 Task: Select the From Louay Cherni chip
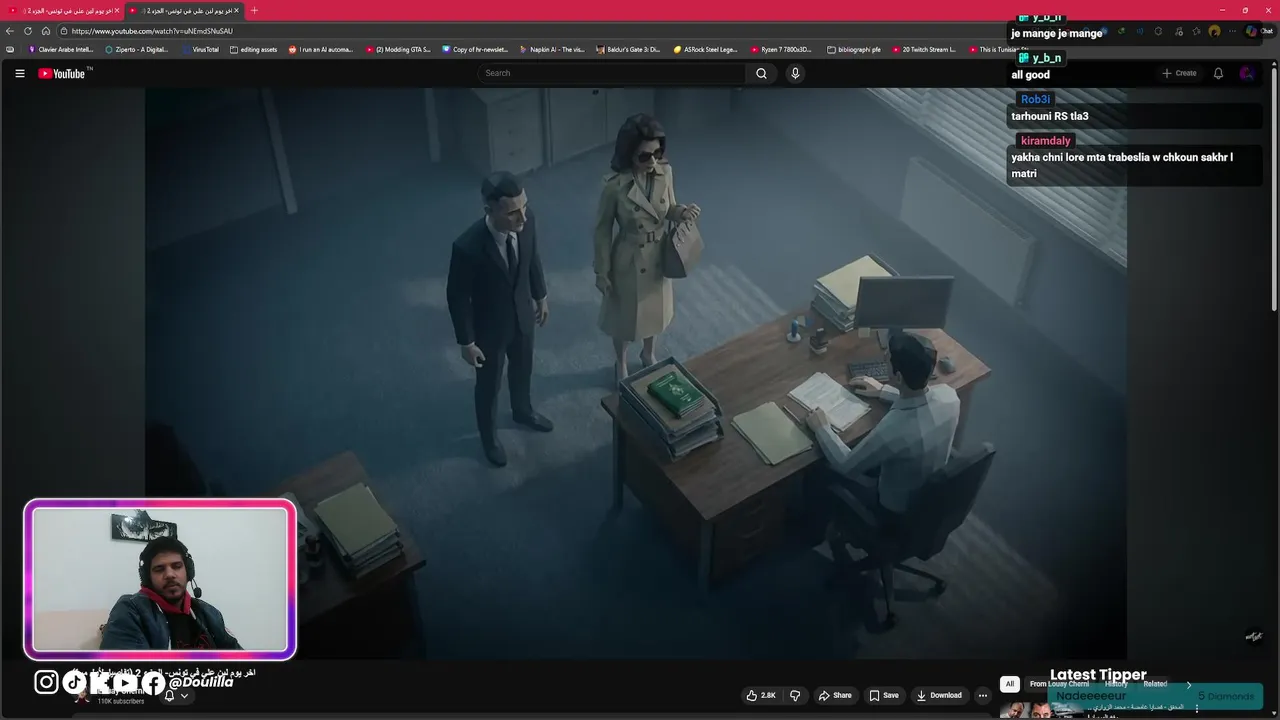point(1059,684)
